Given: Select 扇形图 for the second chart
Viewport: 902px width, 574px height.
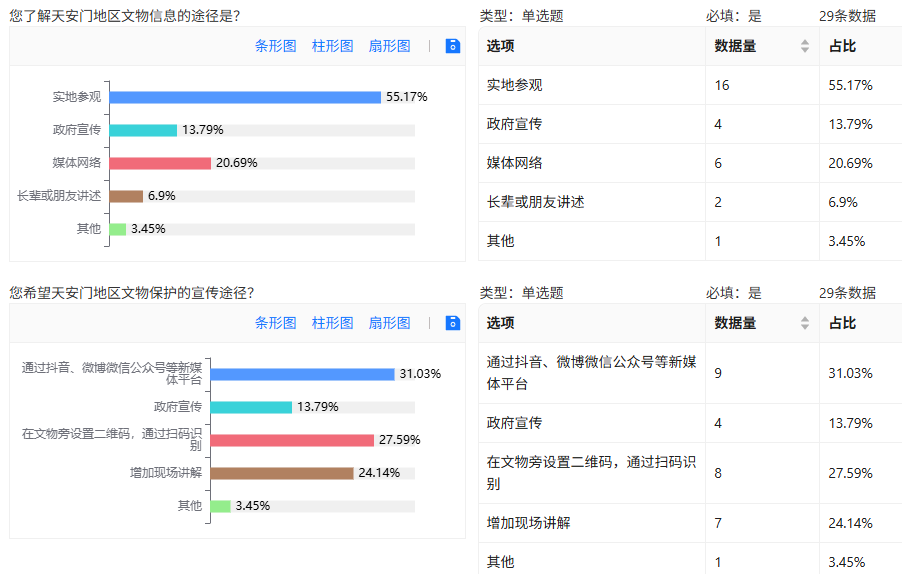Looking at the screenshot, I should click(x=389, y=323).
